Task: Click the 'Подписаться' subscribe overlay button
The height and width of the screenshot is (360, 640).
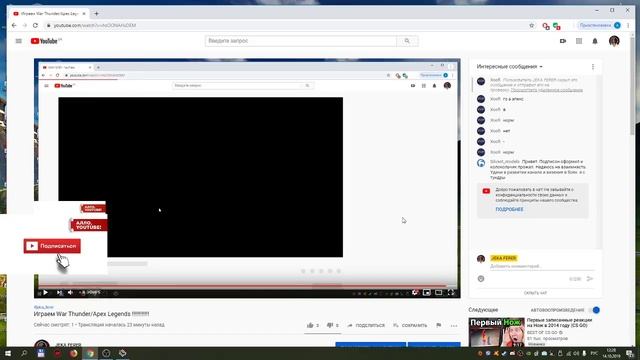Action: [x=52, y=246]
